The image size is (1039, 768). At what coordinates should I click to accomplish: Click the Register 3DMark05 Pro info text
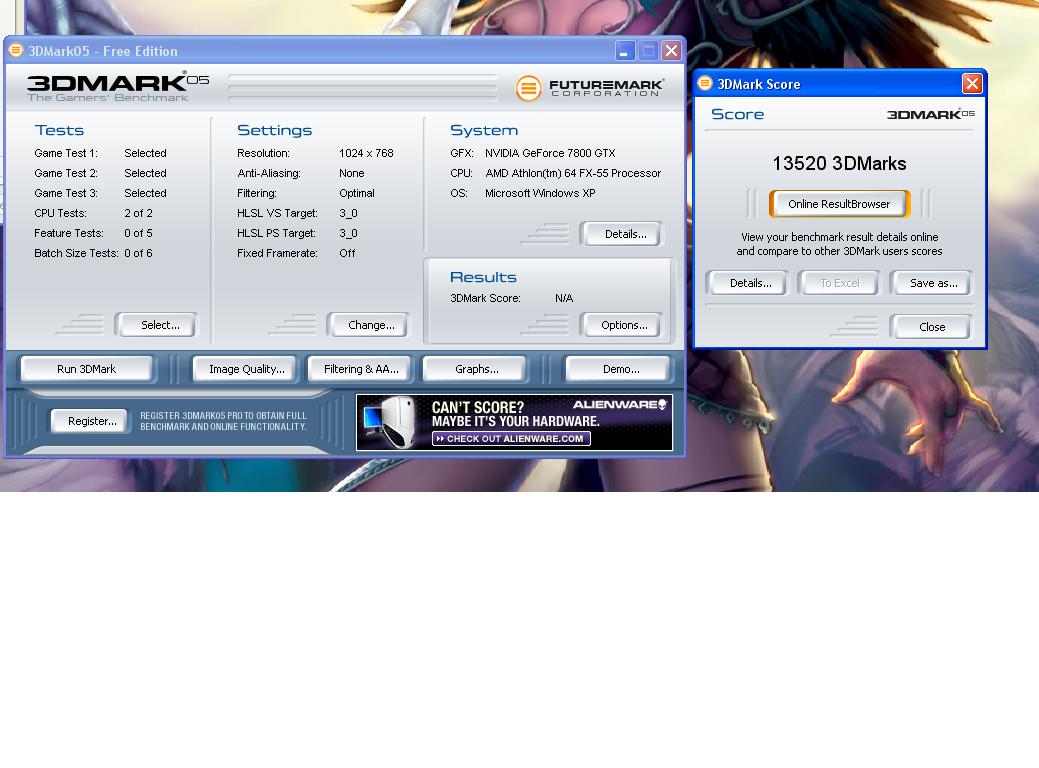223,421
